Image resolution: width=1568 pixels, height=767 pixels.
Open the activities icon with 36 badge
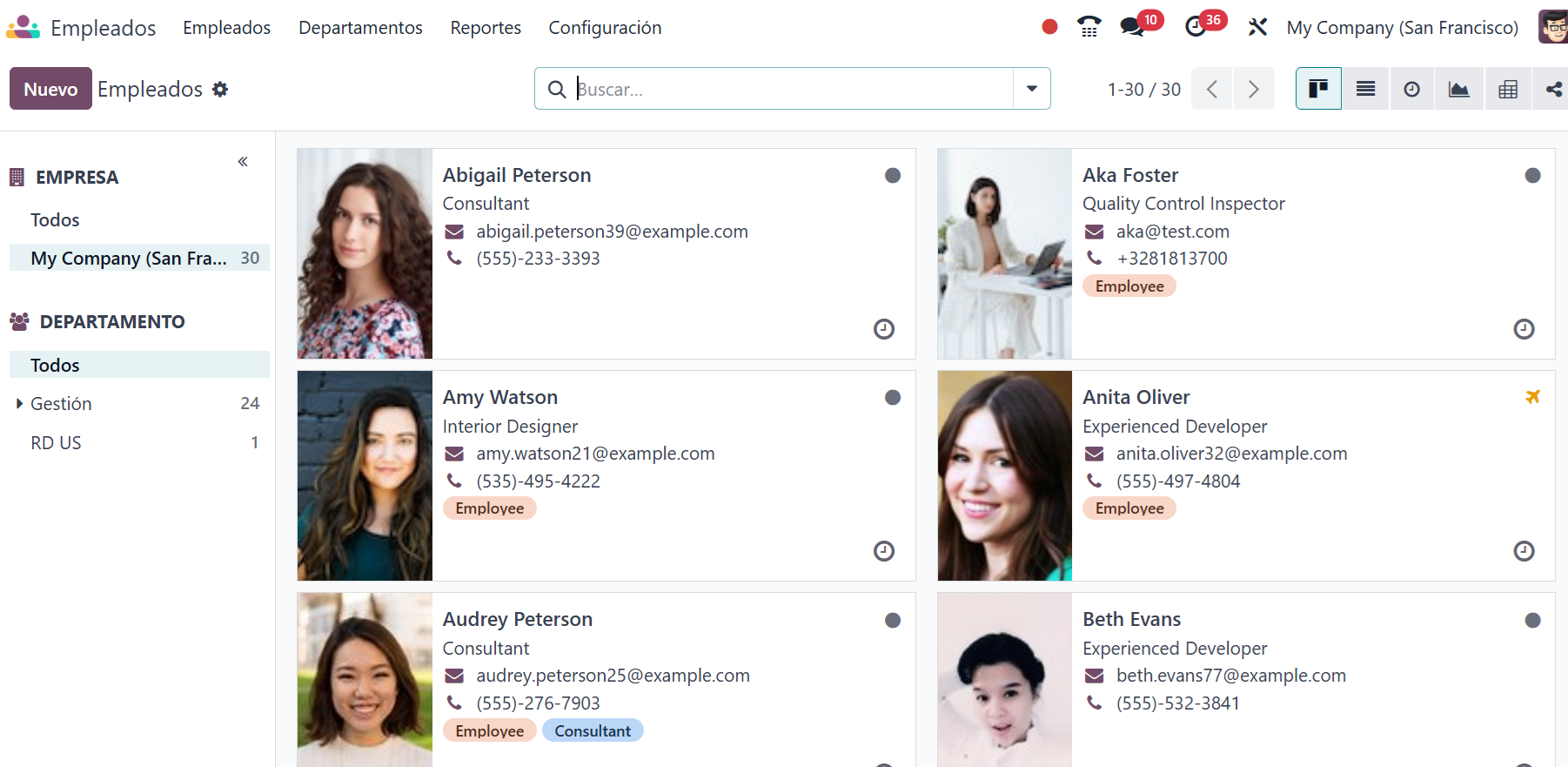click(1196, 27)
